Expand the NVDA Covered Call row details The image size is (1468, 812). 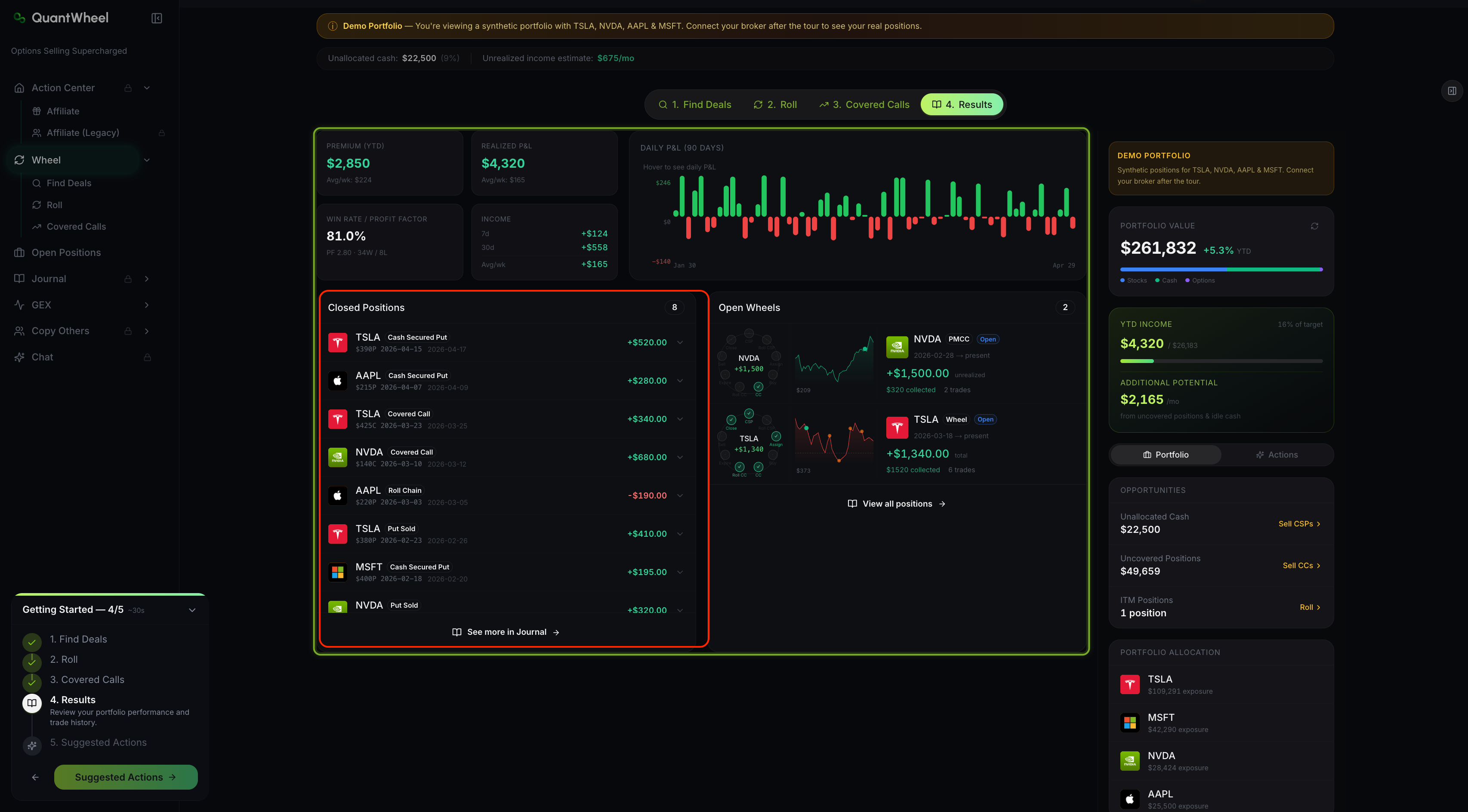(x=680, y=458)
